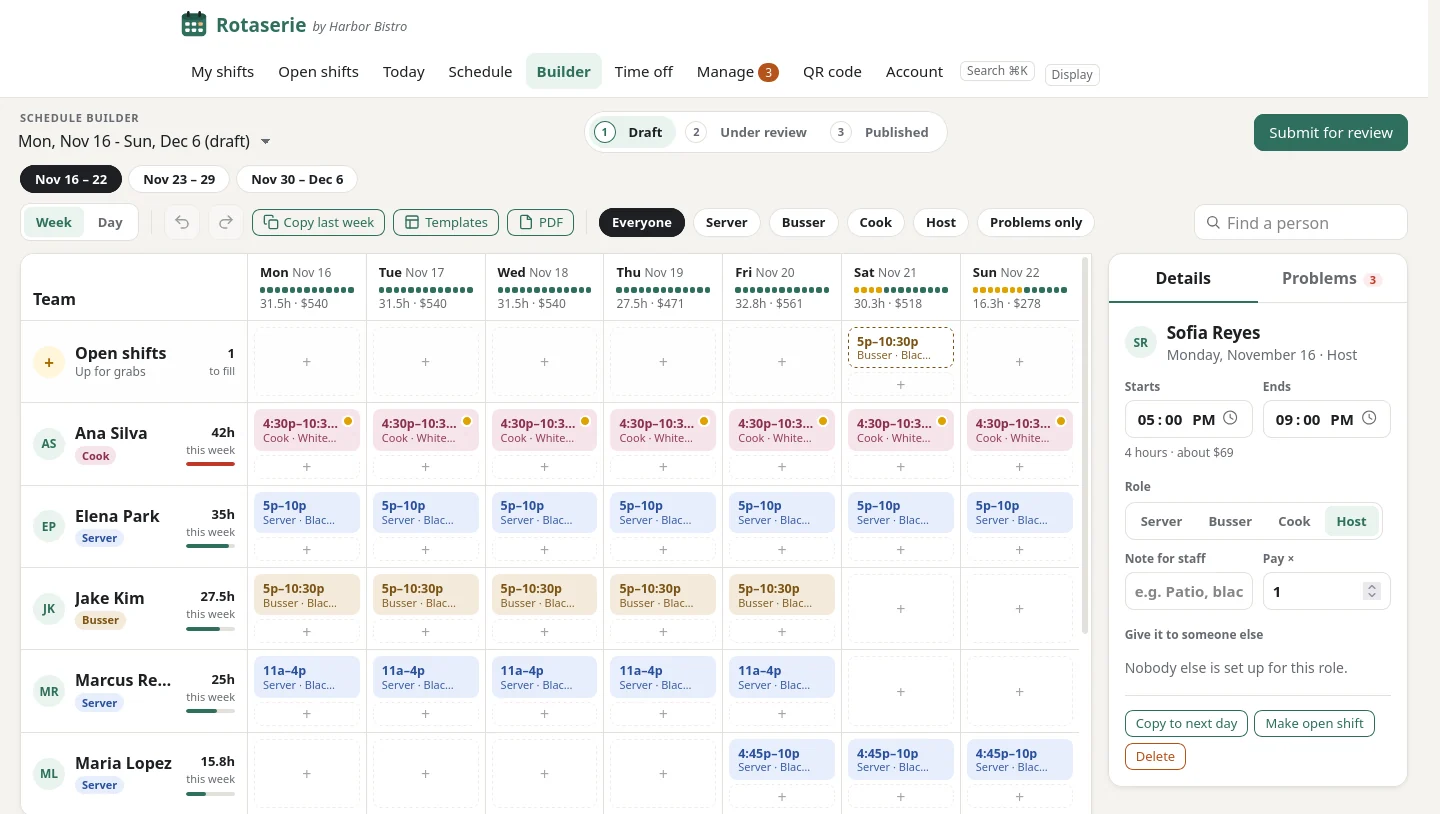1440x814 pixels.
Task: Filter the schedule by Busser role
Action: (x=803, y=222)
